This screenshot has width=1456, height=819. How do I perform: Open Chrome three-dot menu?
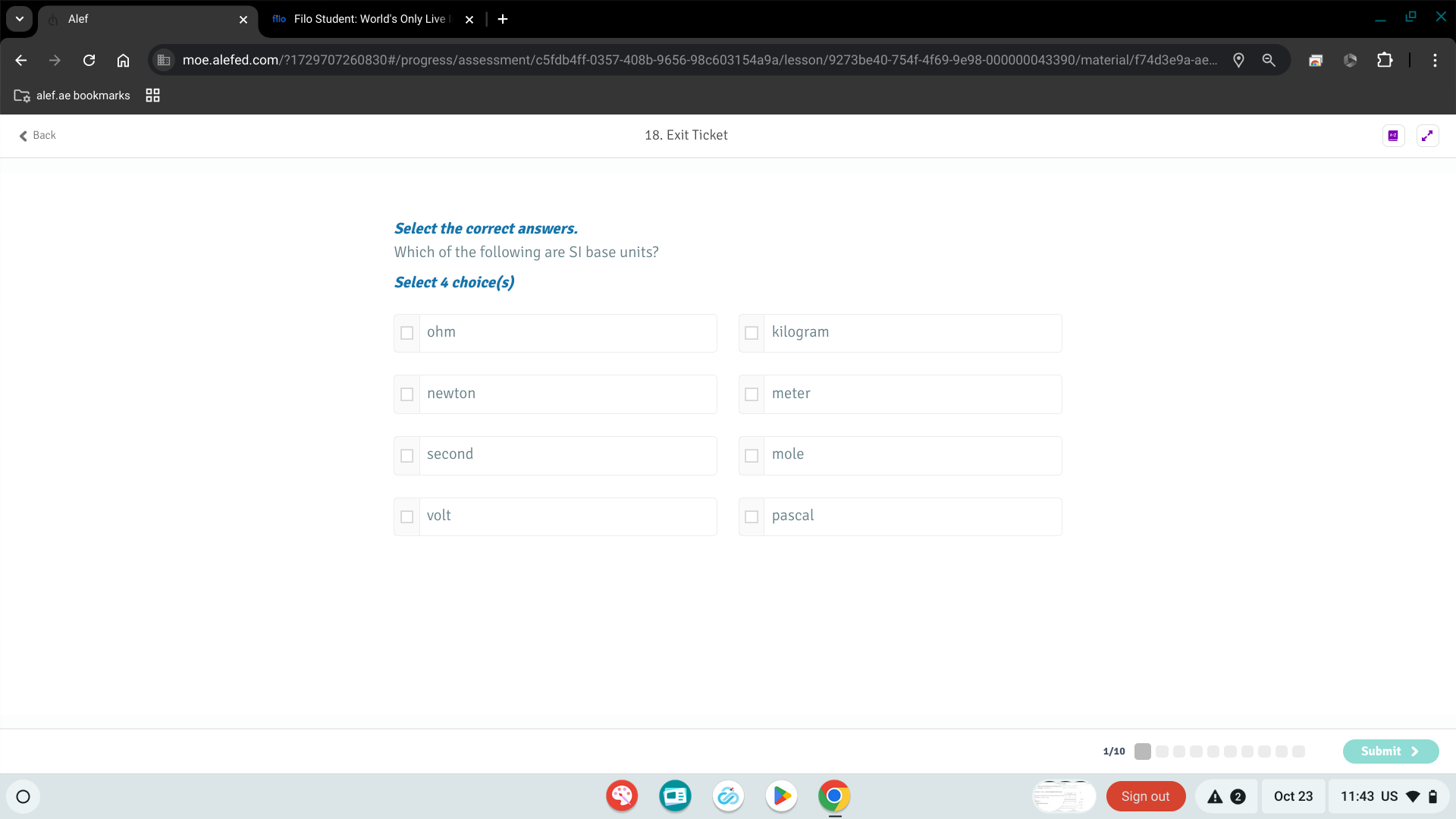[x=1435, y=61]
